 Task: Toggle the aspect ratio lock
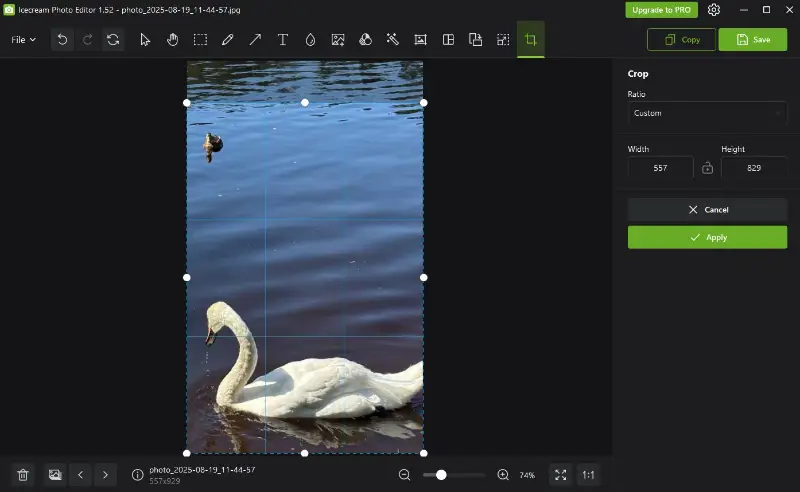point(707,168)
